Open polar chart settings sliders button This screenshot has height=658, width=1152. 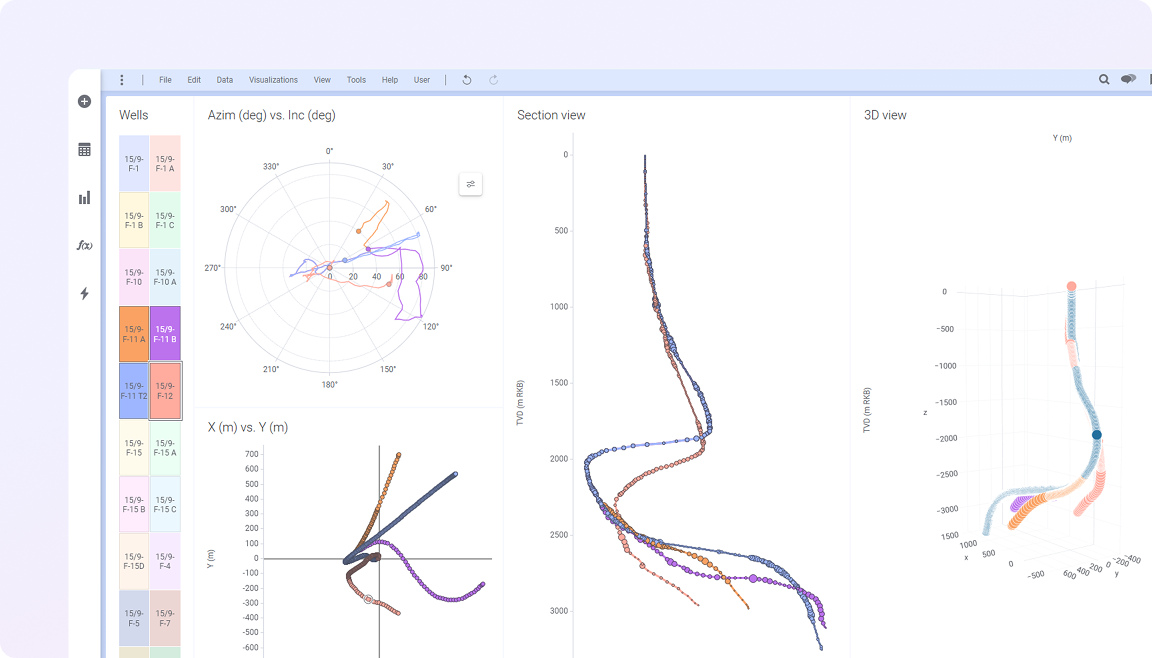click(x=470, y=184)
